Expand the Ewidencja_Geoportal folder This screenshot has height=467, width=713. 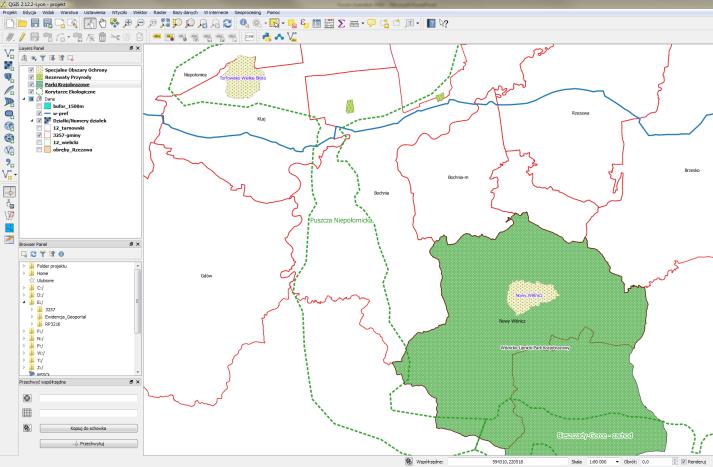click(32, 317)
